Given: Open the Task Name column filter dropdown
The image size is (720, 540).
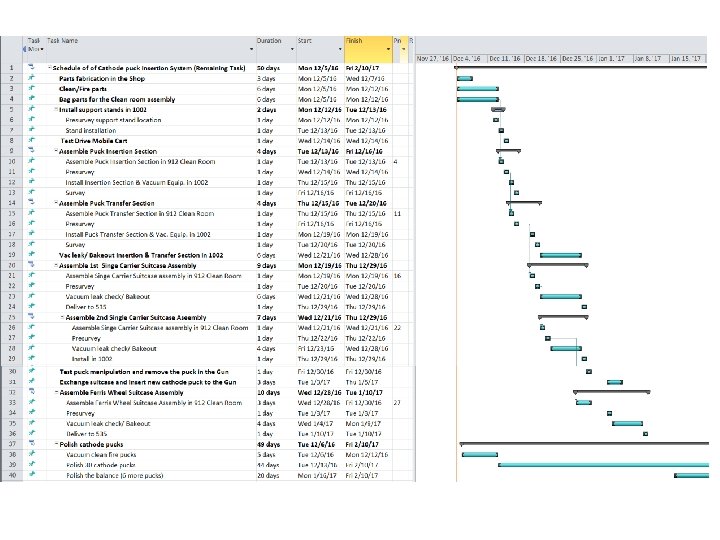Looking at the screenshot, I should [251, 49].
